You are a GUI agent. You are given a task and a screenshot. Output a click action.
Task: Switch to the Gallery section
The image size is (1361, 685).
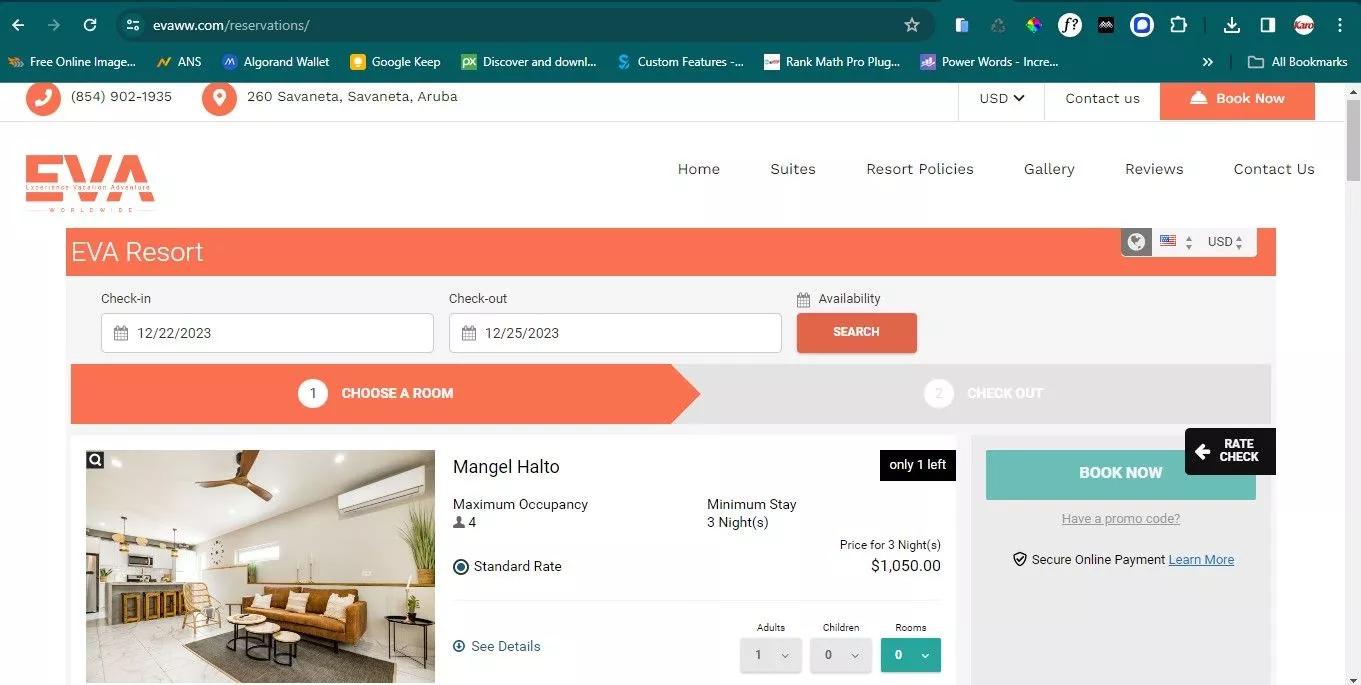click(1048, 169)
